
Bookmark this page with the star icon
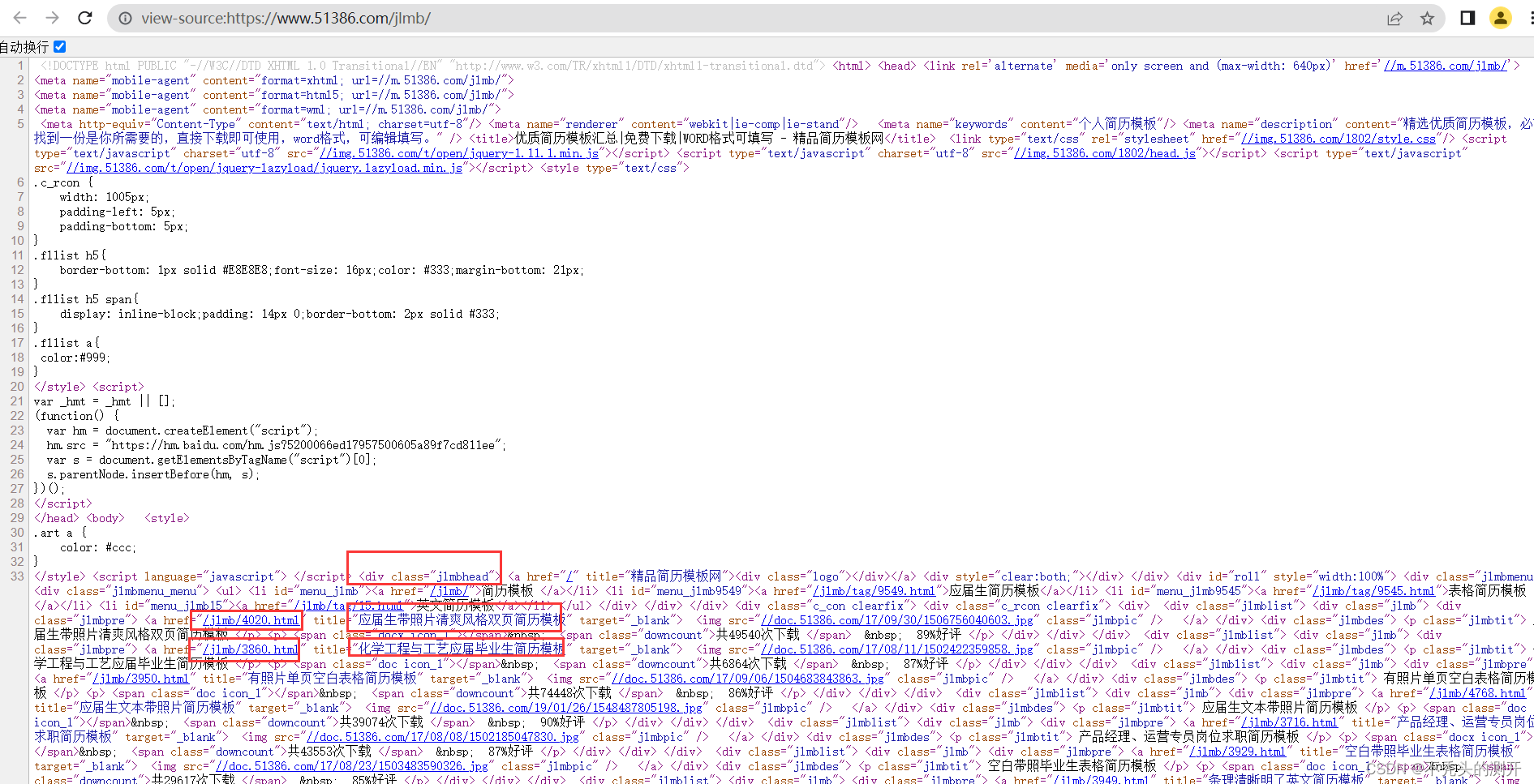1427,18
